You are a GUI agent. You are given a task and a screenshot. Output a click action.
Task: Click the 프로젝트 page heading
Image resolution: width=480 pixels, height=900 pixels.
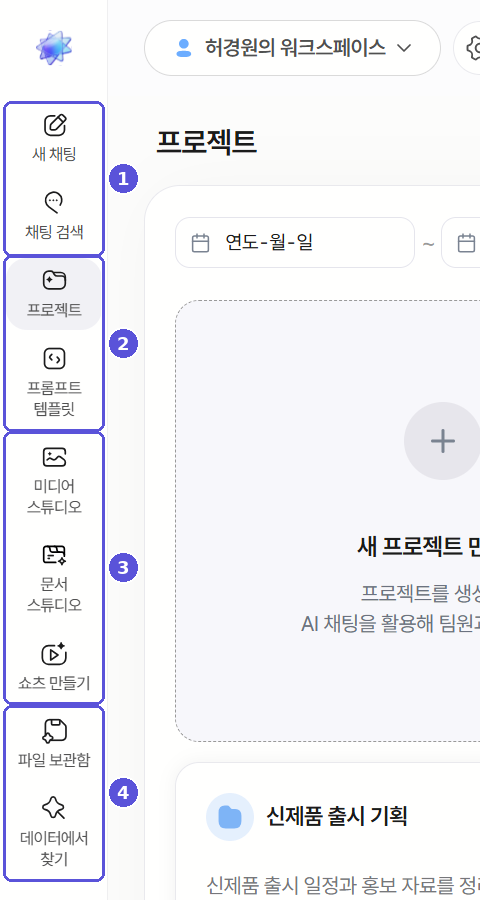206,141
